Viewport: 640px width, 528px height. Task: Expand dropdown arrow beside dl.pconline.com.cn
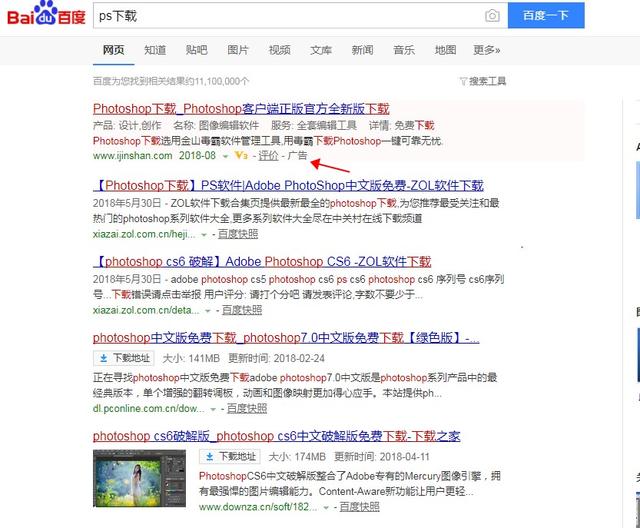[213, 409]
